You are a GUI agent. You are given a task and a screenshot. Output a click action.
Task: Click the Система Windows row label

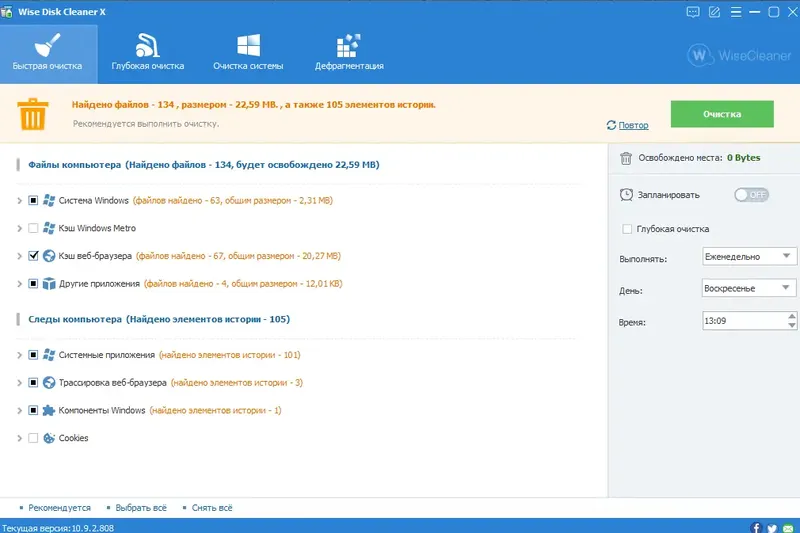coord(93,200)
